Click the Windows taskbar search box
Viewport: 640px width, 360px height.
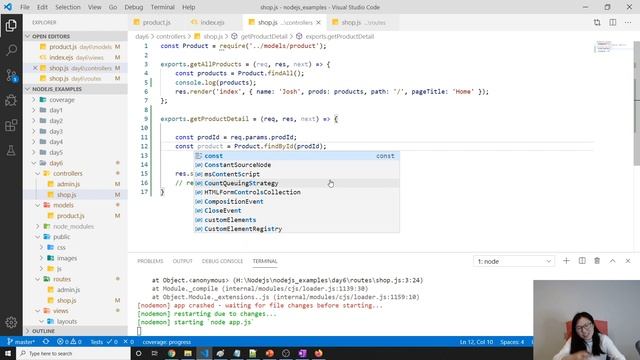pyautogui.click(x=73, y=353)
